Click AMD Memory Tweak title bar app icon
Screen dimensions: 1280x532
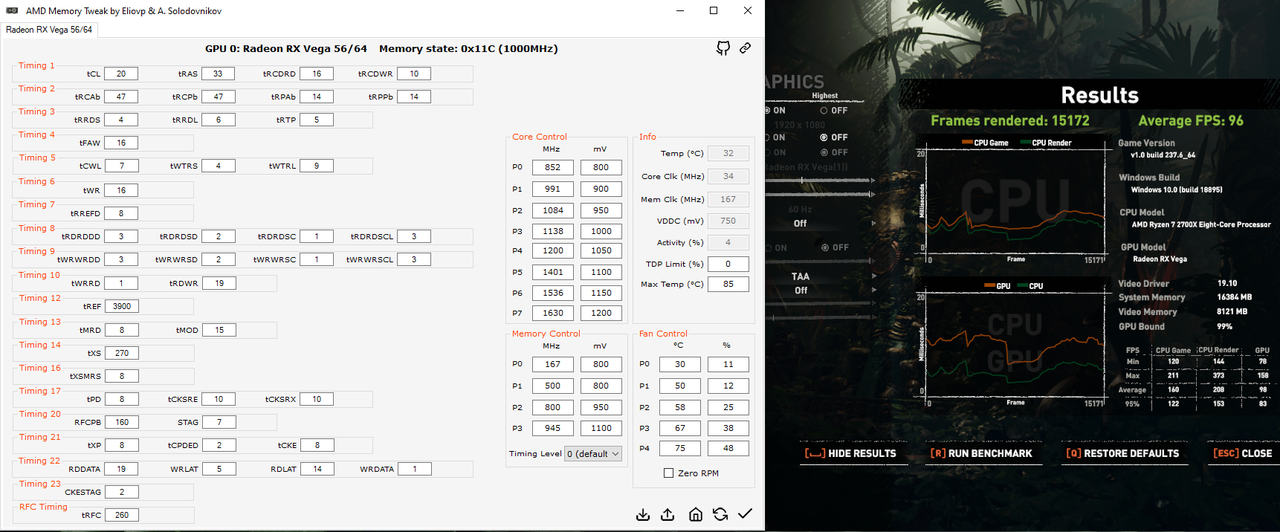pos(12,10)
